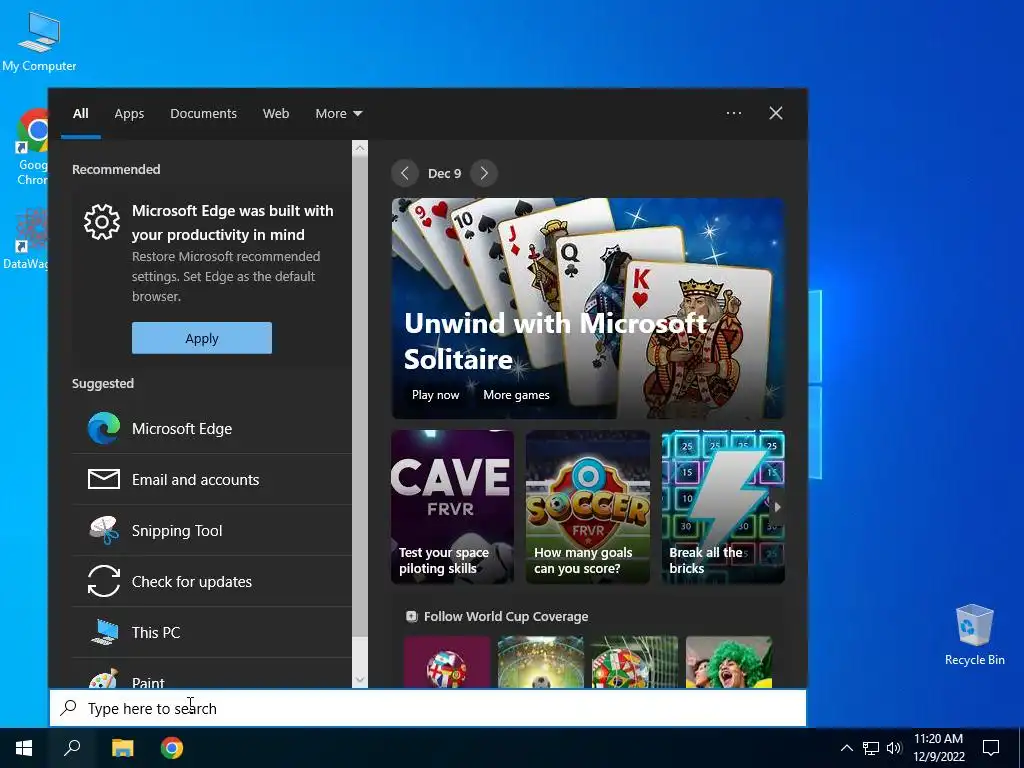Switch to the All tab

tap(81, 113)
